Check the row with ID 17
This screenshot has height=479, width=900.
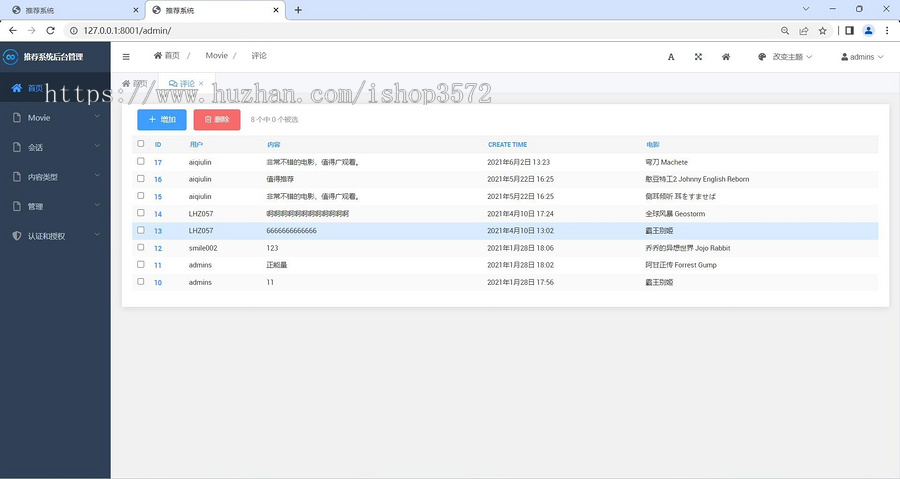[x=141, y=161]
